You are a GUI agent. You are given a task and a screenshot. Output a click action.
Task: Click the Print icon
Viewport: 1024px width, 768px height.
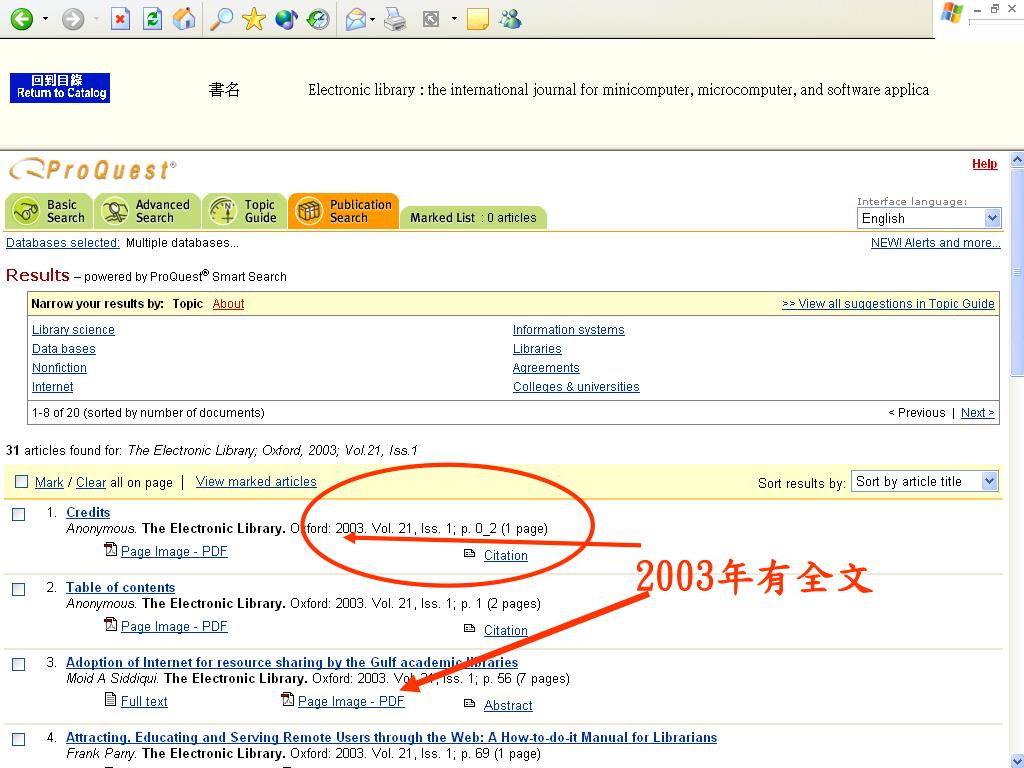coord(394,19)
